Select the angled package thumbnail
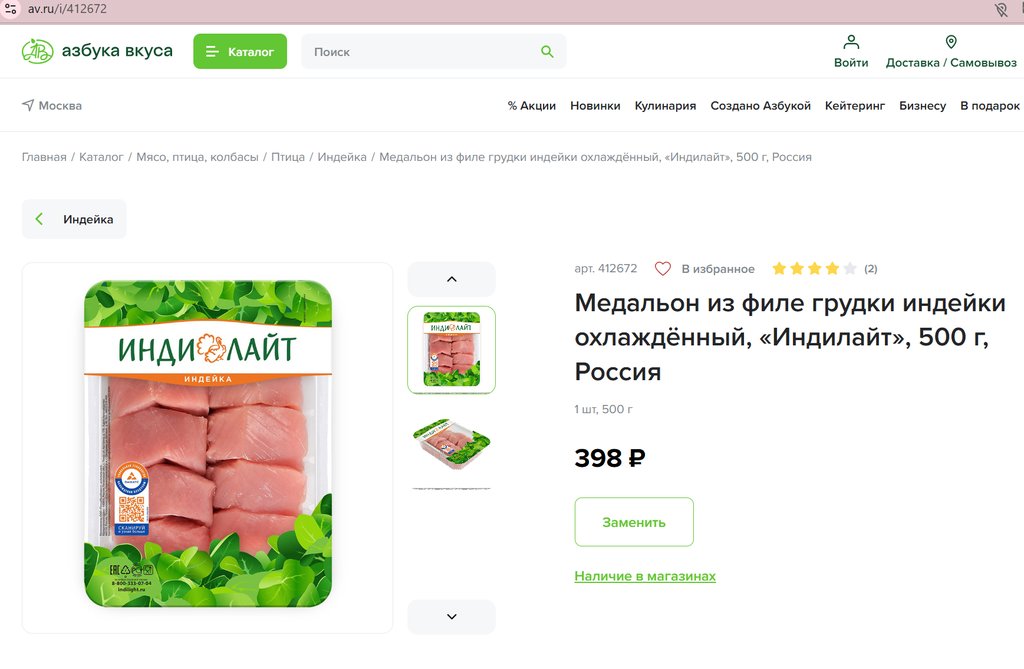 click(x=451, y=446)
